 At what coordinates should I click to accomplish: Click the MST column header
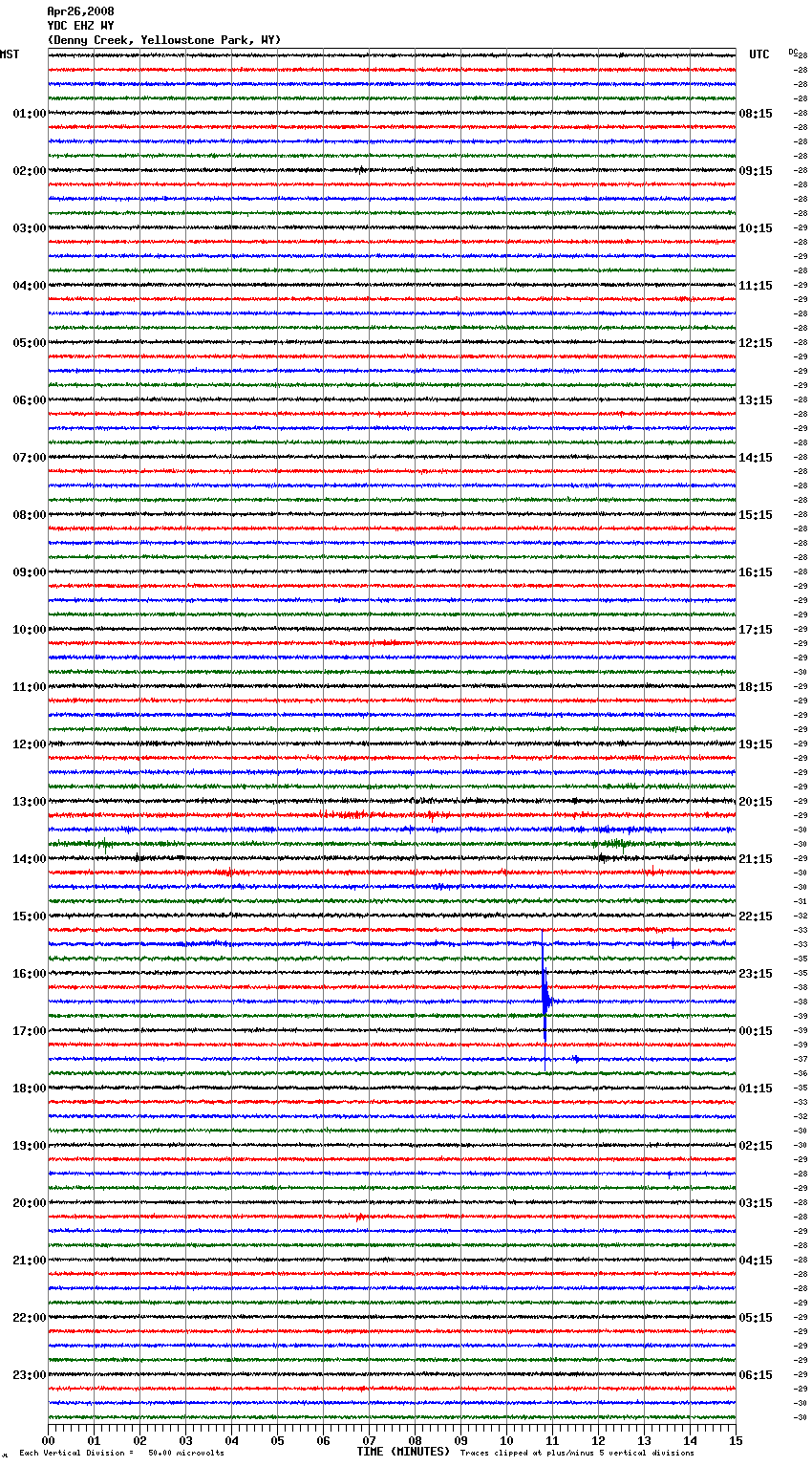click(10, 54)
